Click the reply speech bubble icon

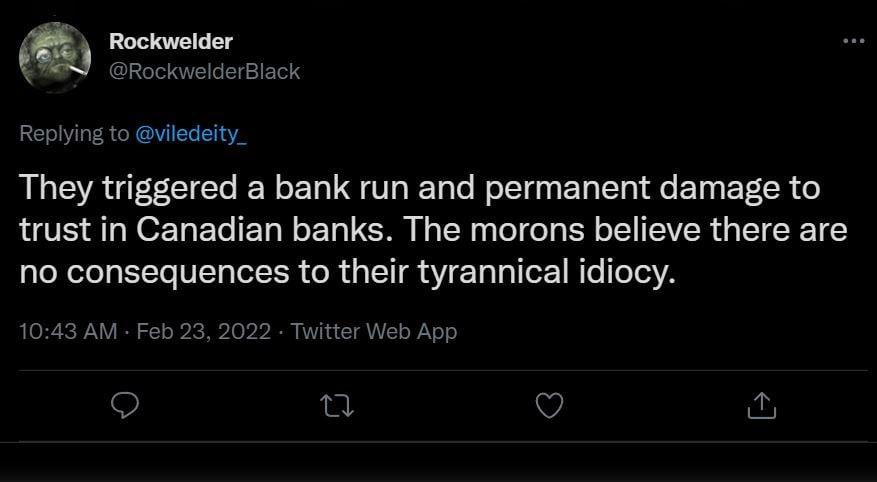124,405
